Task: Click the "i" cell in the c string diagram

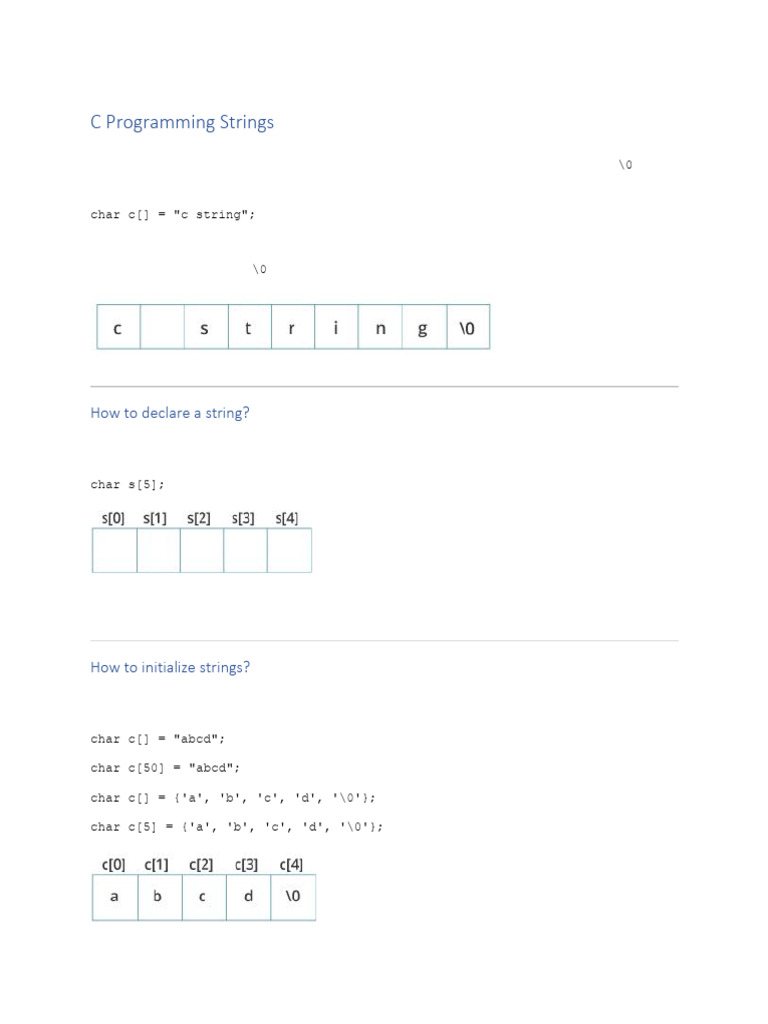Action: click(336, 328)
